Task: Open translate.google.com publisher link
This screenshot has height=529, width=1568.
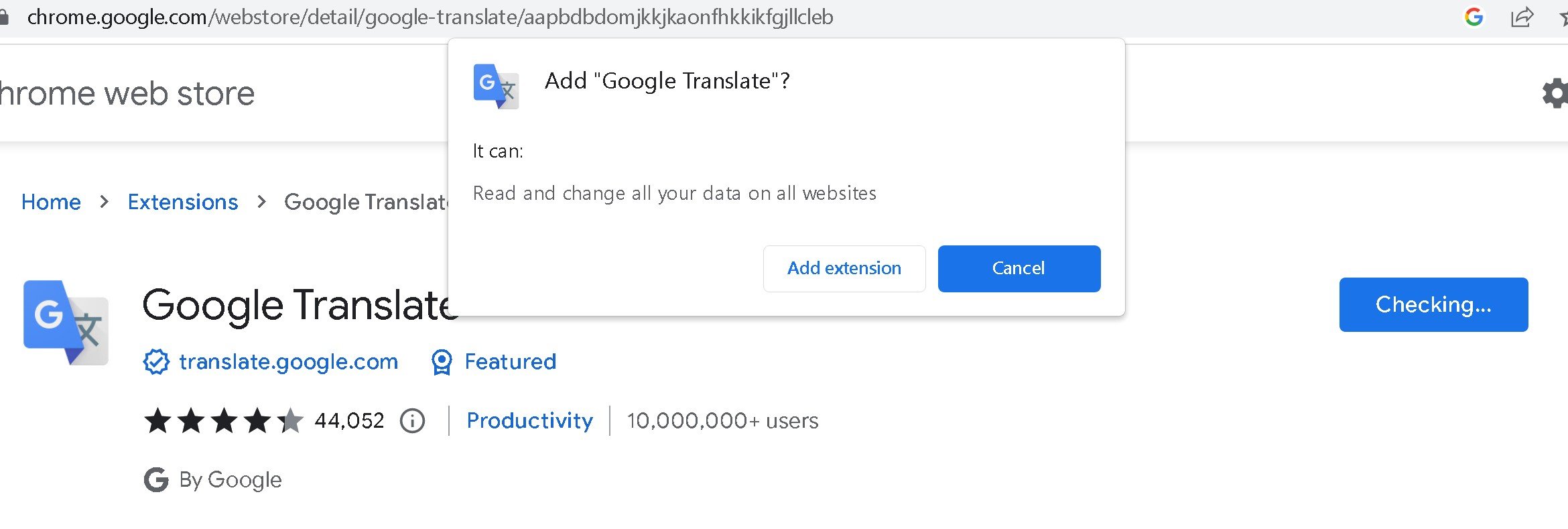Action: click(x=289, y=362)
